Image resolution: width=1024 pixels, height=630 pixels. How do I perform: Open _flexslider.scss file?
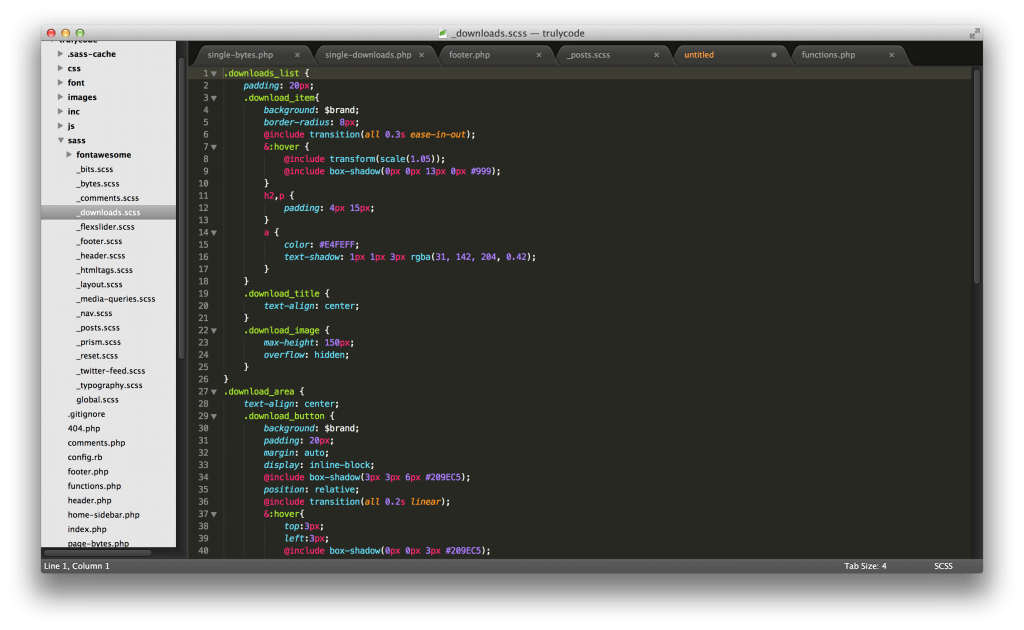(106, 227)
